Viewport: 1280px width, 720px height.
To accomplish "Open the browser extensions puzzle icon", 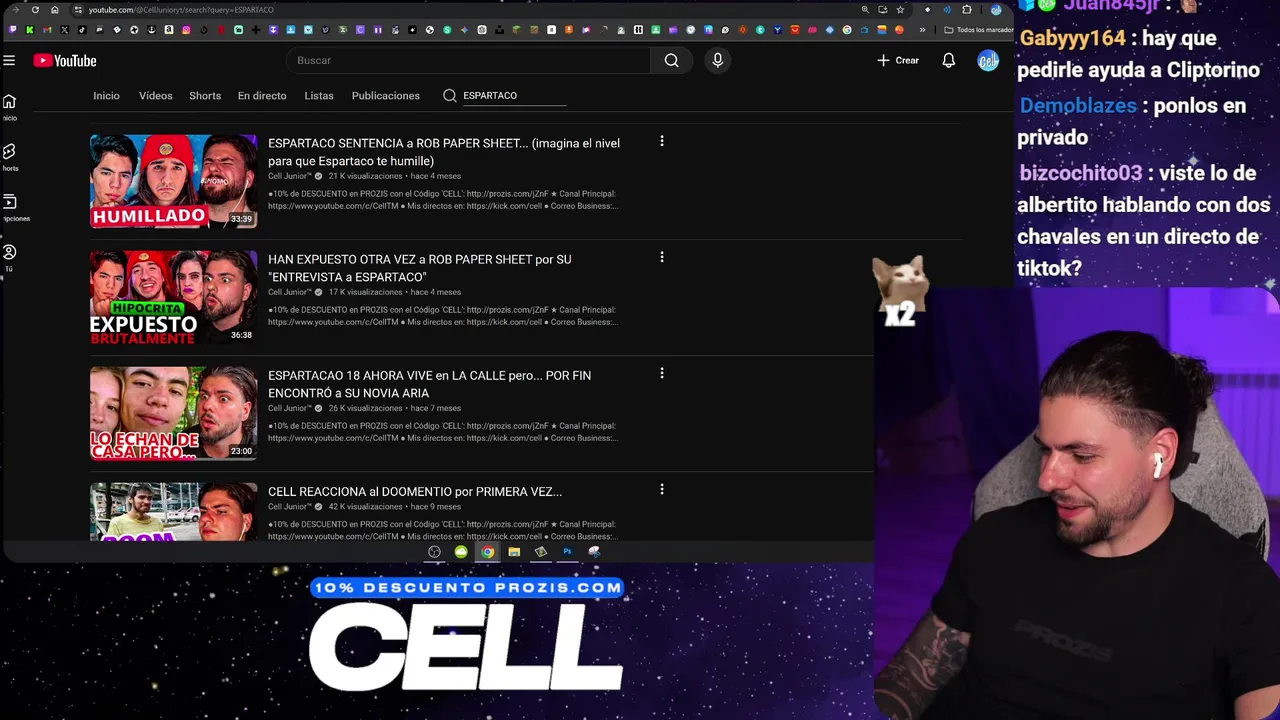I will (966, 10).
